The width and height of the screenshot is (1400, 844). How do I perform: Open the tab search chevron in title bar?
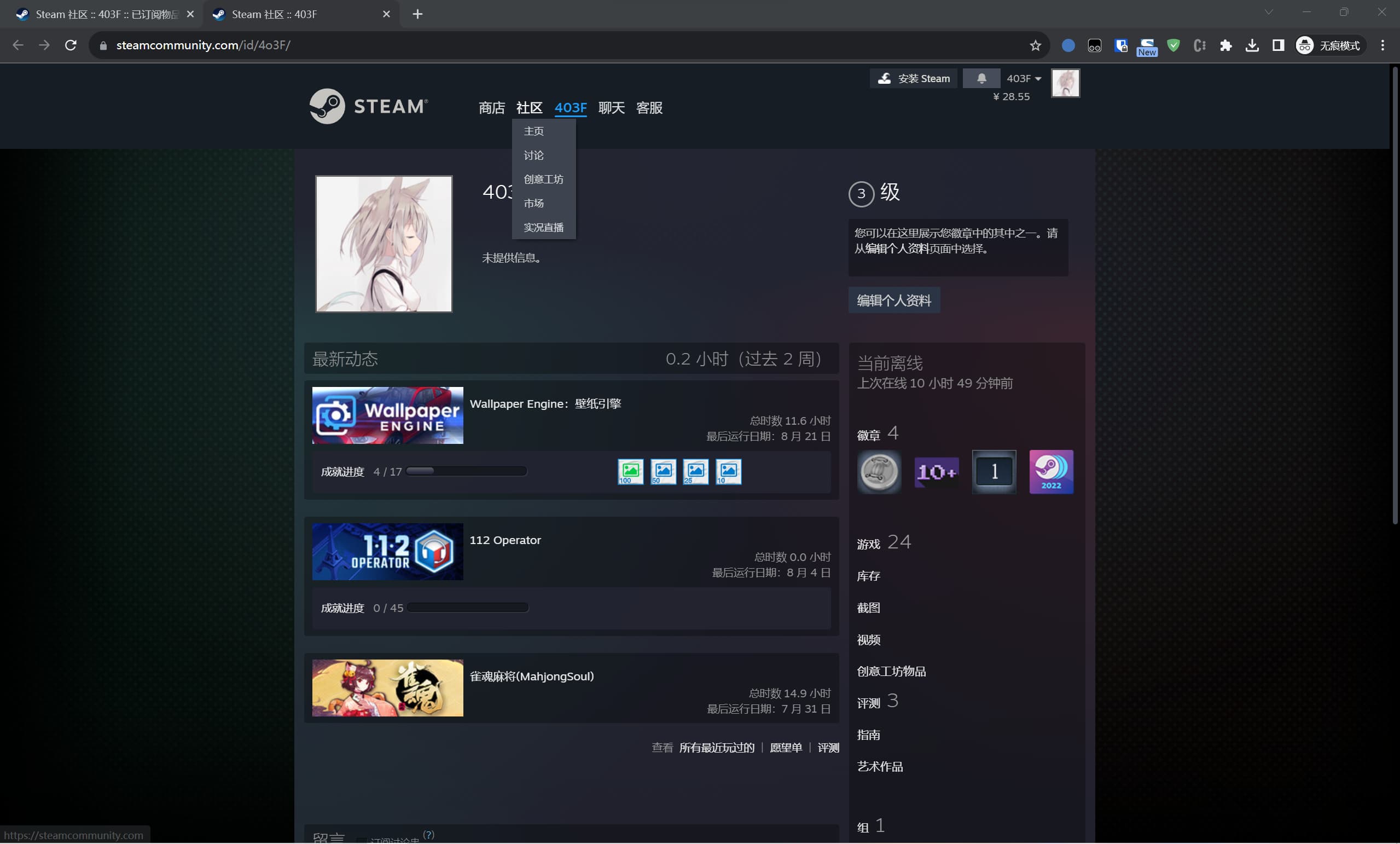(1268, 13)
